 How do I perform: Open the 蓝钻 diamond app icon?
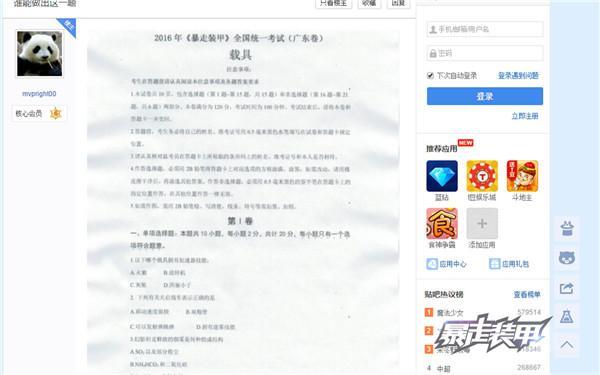pyautogui.click(x=442, y=176)
